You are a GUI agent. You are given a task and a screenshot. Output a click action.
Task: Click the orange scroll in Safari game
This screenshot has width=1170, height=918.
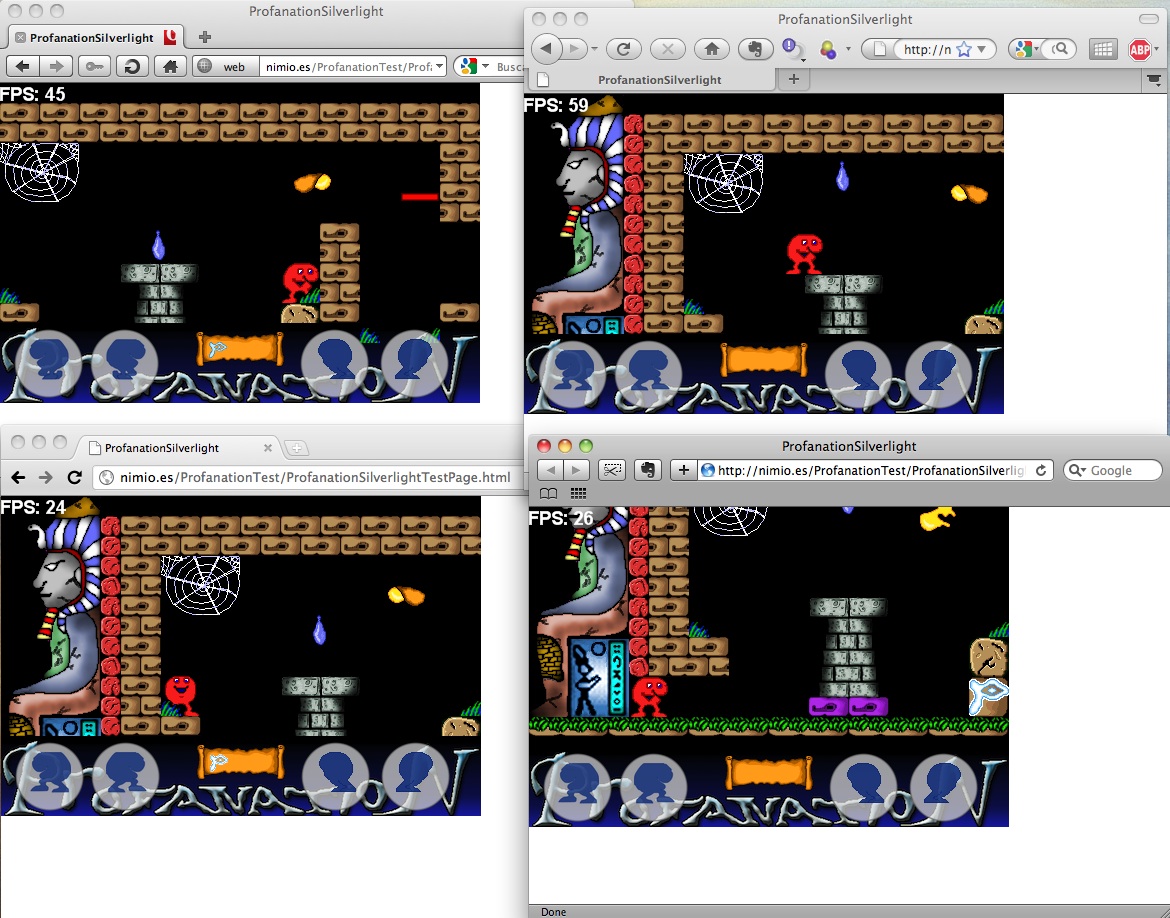click(x=769, y=772)
